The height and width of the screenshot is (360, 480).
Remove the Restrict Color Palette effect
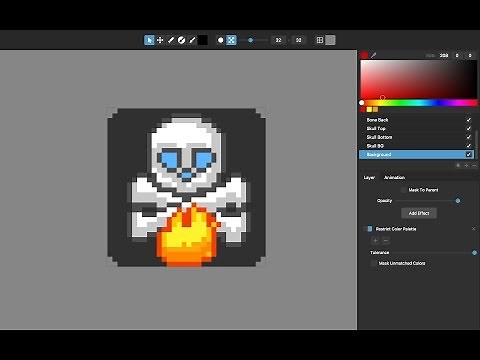[x=474, y=229]
